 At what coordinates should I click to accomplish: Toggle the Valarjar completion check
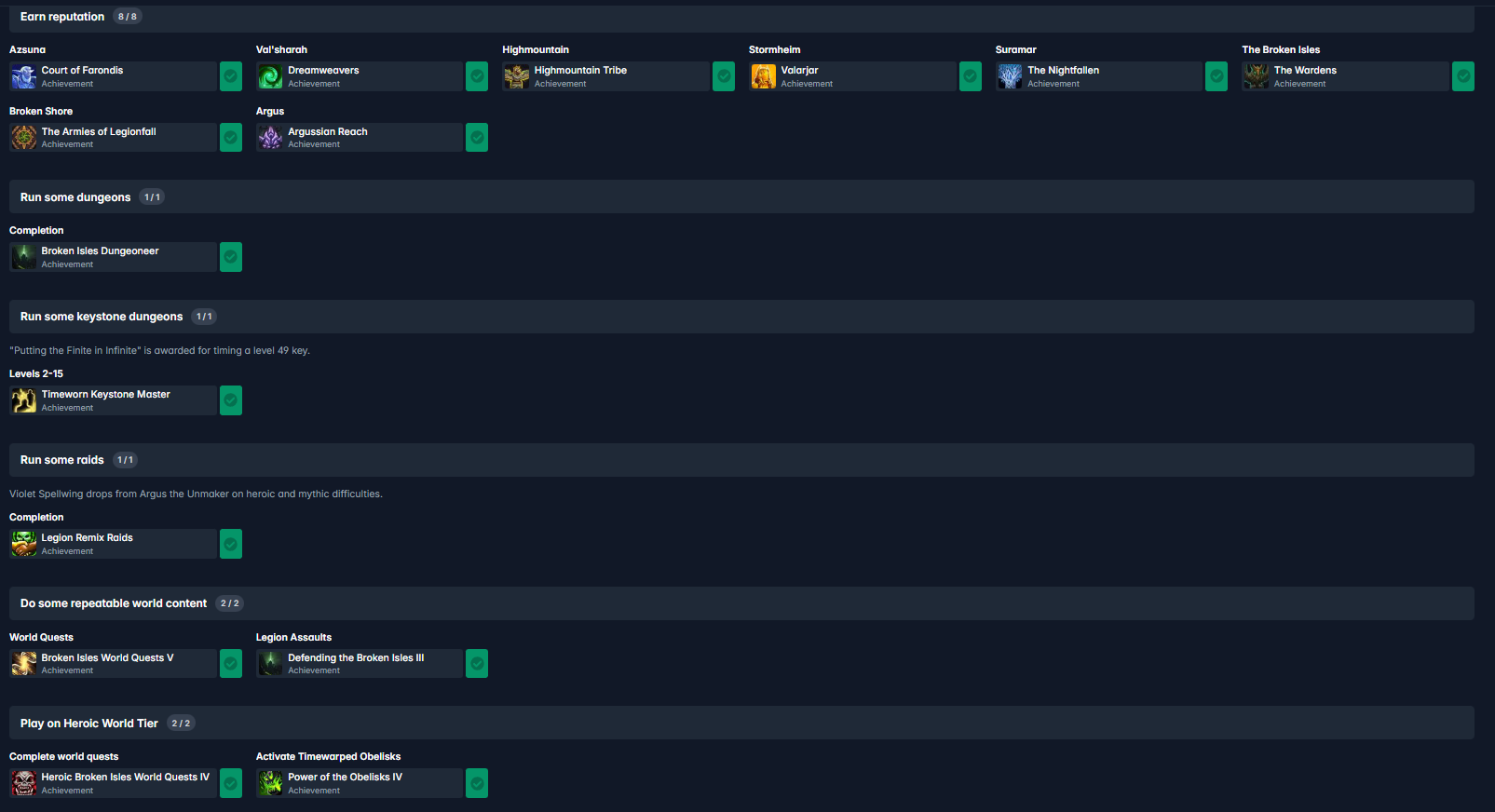click(971, 76)
